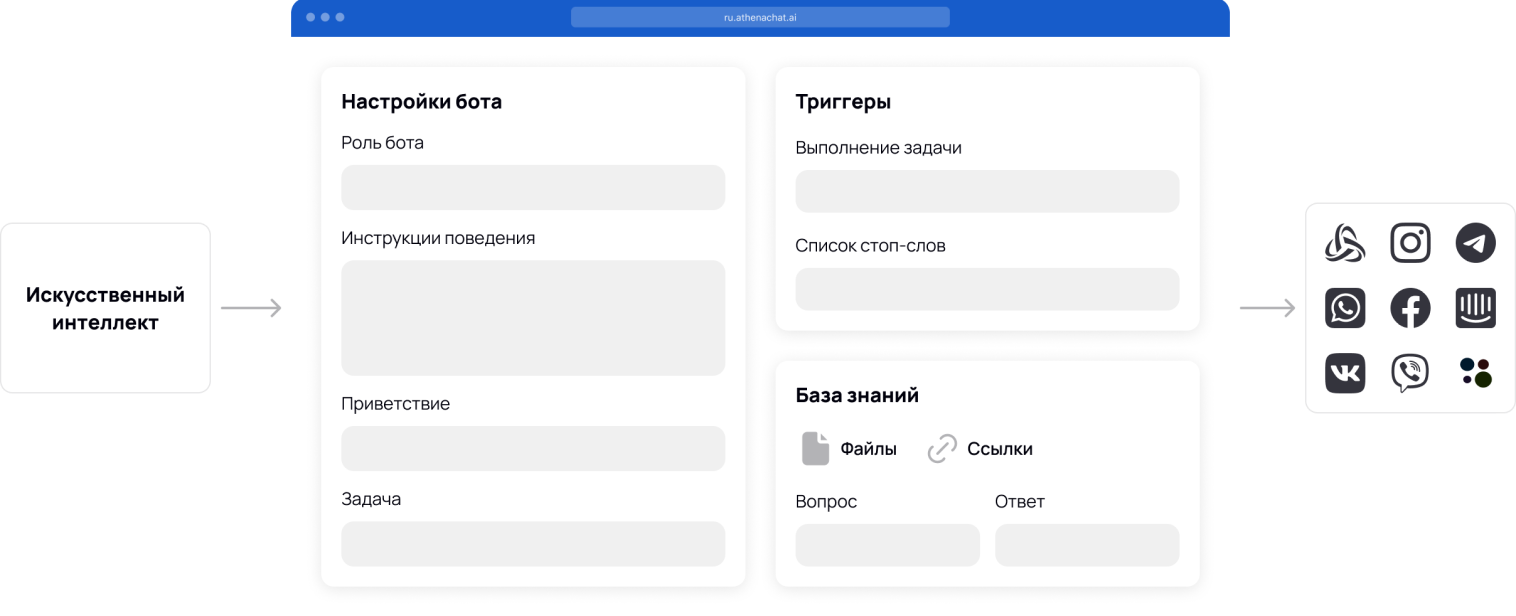Screen dimensions: 1516x616
Task: Select the Ответ input field
Action: (1086, 545)
